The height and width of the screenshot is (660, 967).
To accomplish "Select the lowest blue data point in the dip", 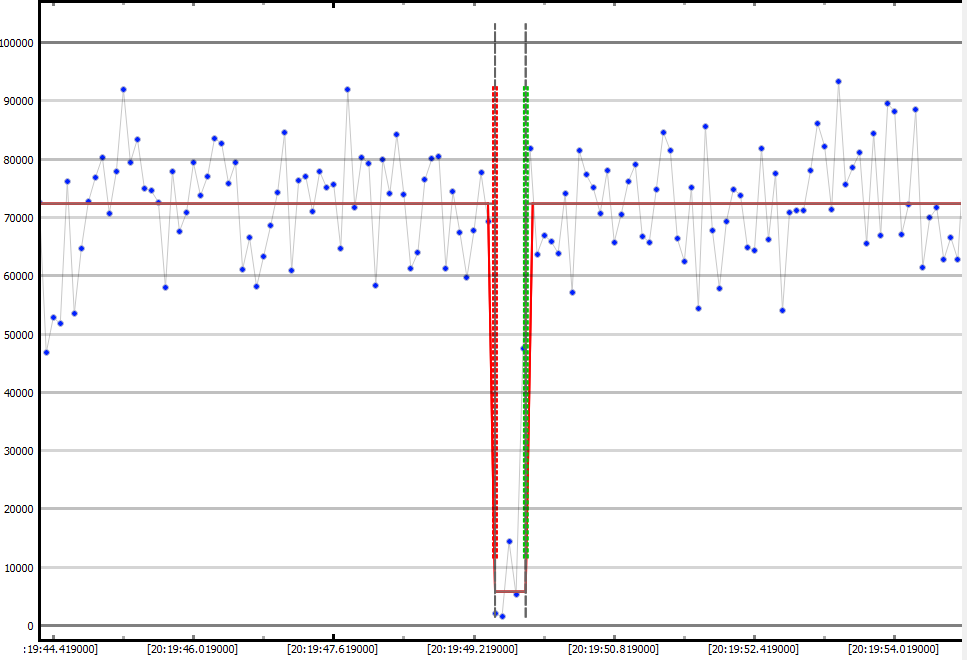I will 502,616.
